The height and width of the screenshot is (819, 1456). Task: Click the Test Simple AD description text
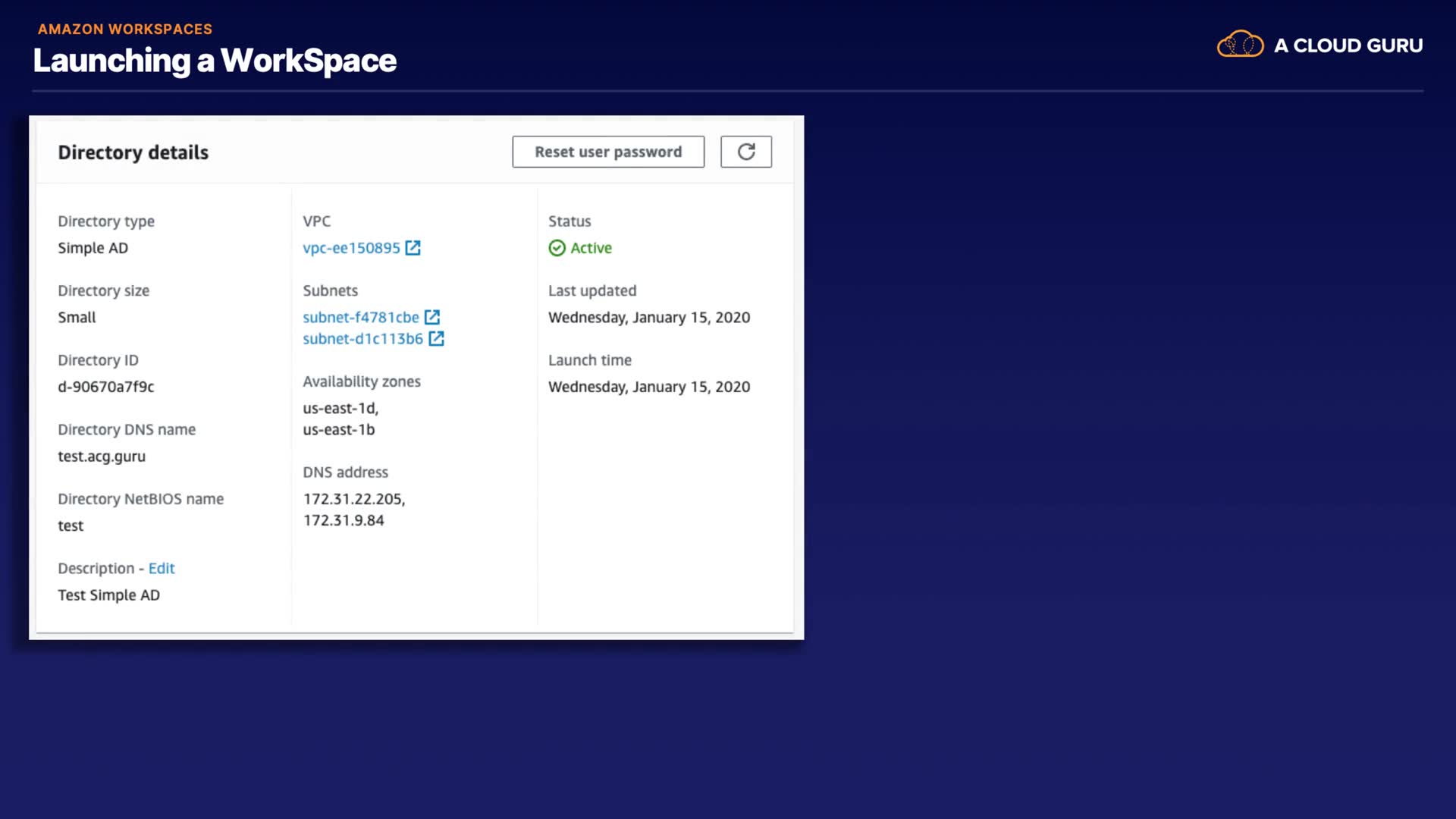tap(108, 595)
